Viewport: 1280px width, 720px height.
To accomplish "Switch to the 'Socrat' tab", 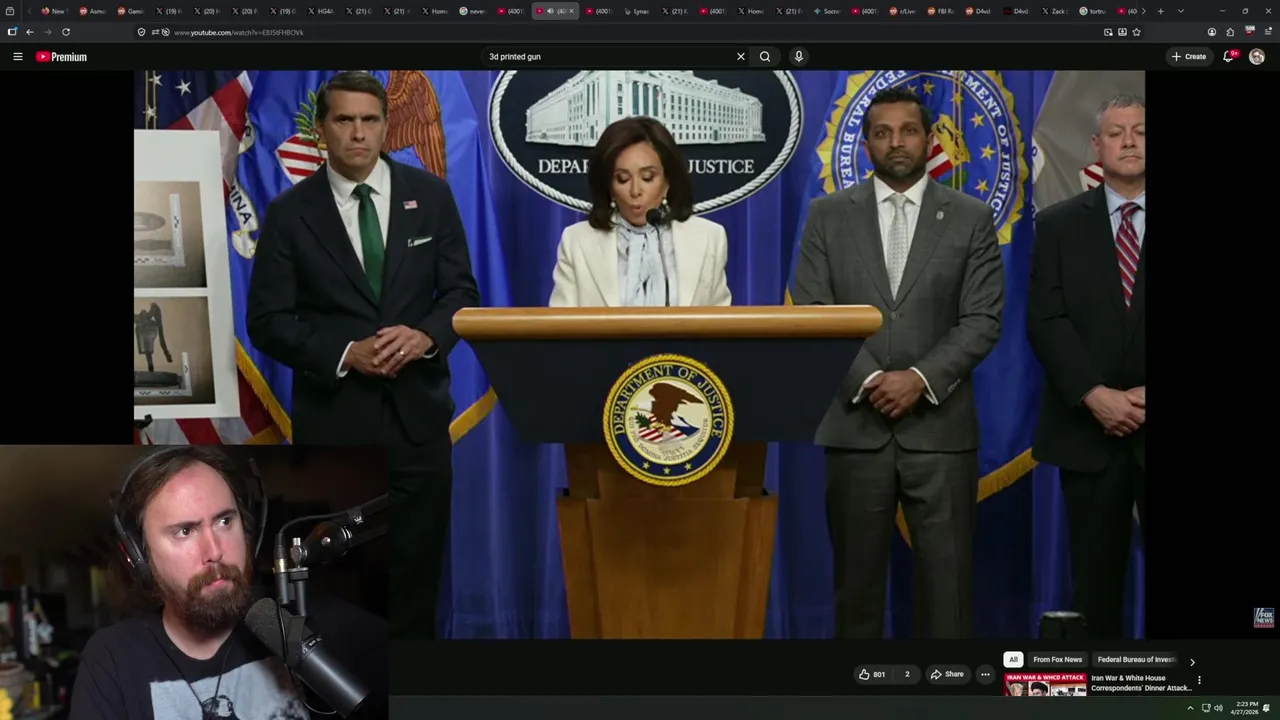I will coord(827,11).
